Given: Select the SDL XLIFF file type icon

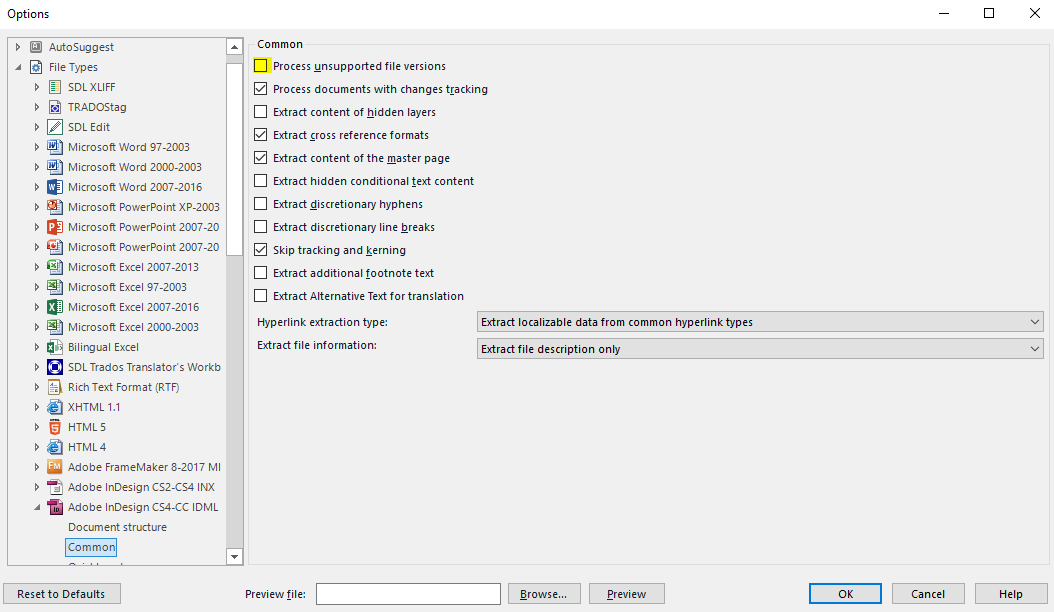Looking at the screenshot, I should coord(55,87).
